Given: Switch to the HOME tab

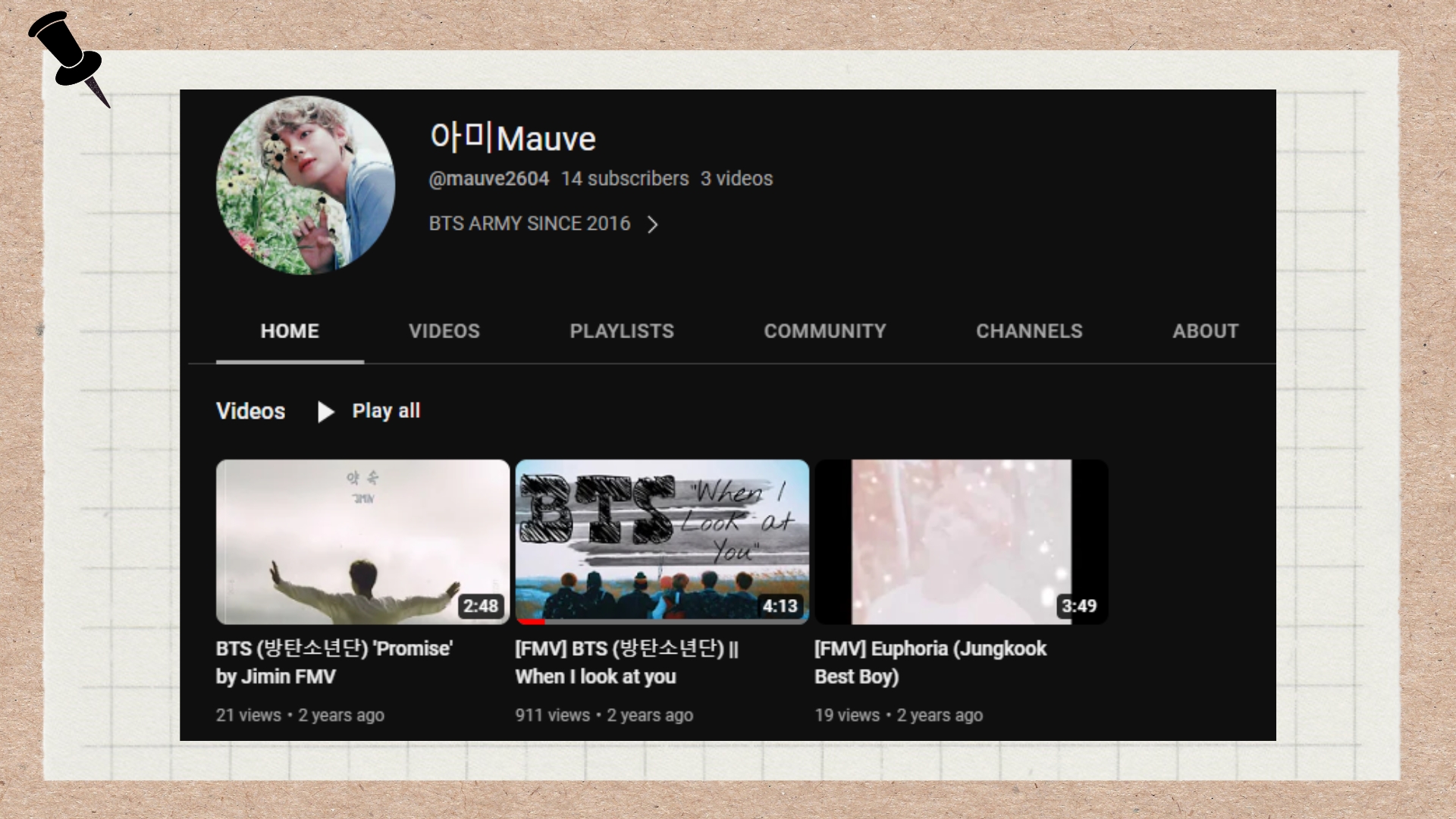Looking at the screenshot, I should (290, 331).
